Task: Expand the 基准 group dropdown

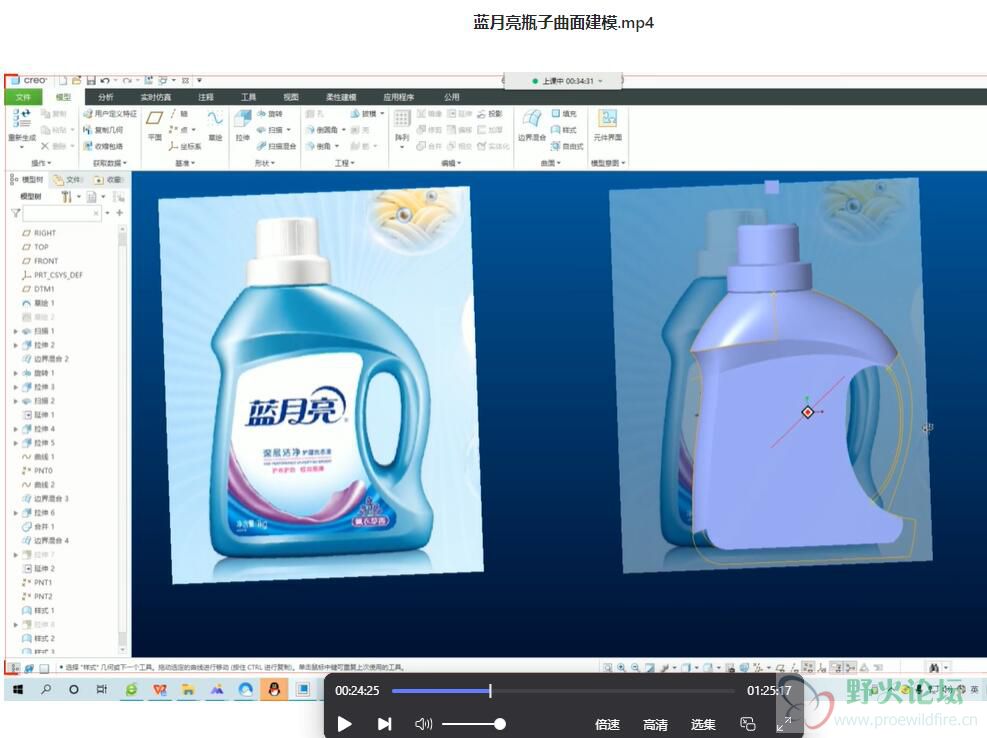Action: click(184, 163)
